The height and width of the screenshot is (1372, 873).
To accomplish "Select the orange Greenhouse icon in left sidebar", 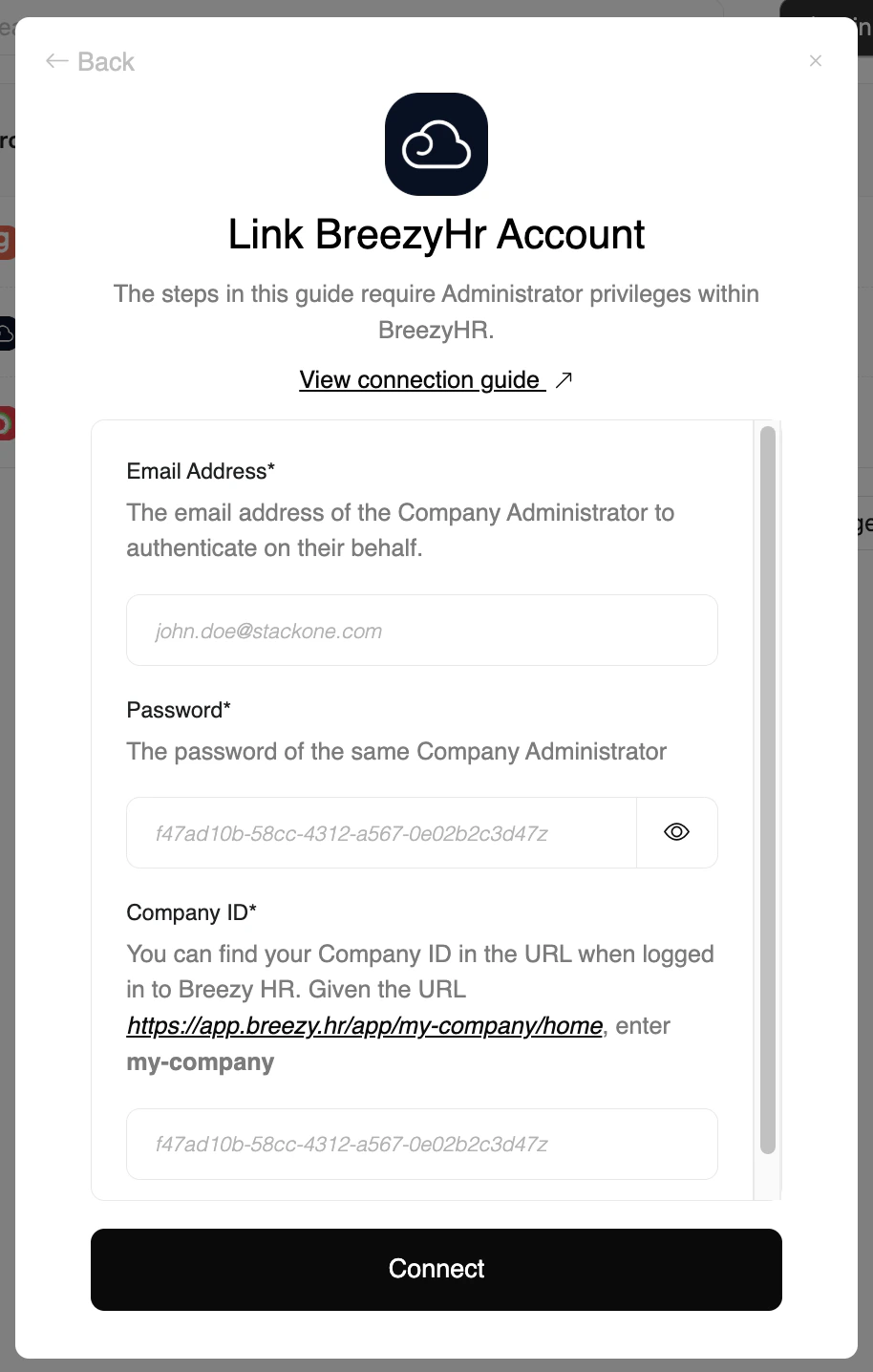I will (8, 242).
